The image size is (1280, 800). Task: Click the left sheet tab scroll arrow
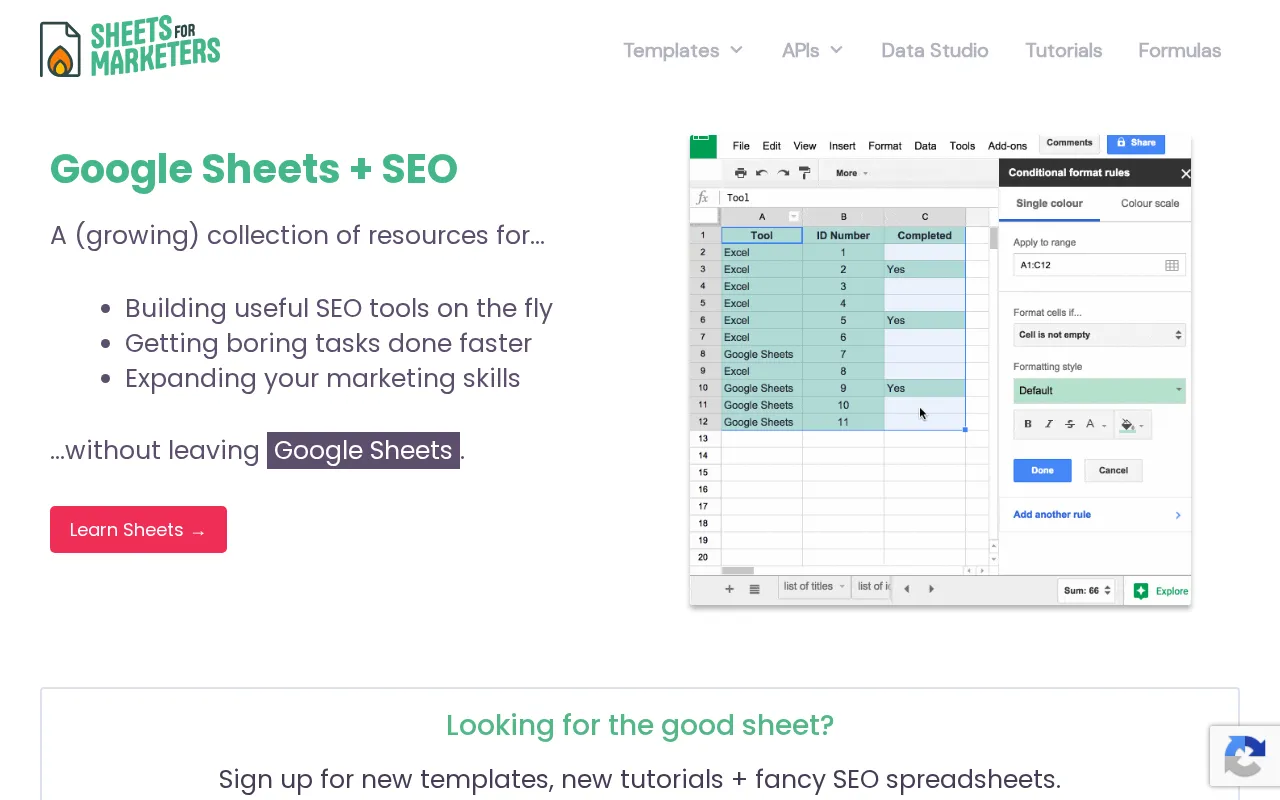907,589
